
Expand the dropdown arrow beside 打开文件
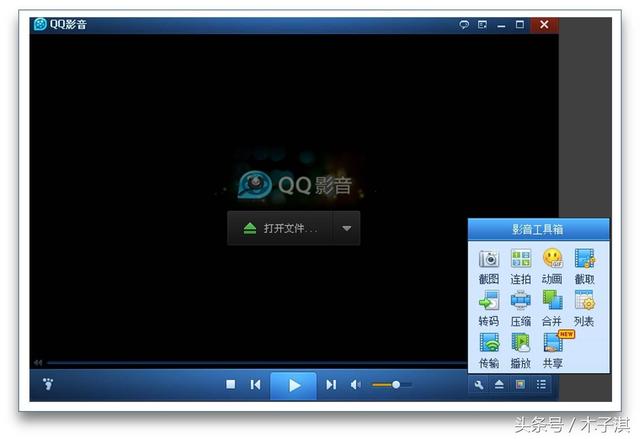(347, 228)
